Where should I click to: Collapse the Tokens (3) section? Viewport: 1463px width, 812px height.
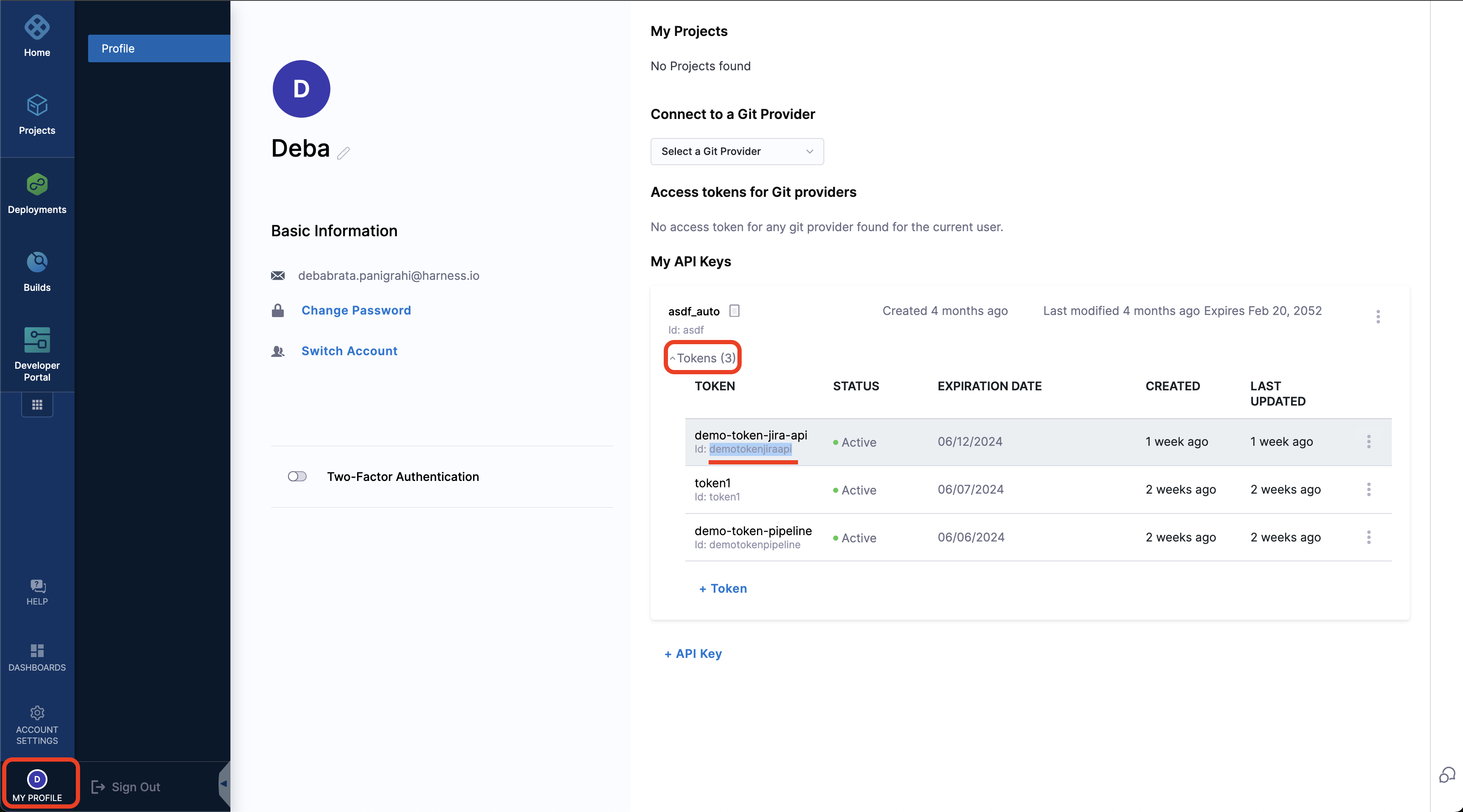pyautogui.click(x=702, y=358)
